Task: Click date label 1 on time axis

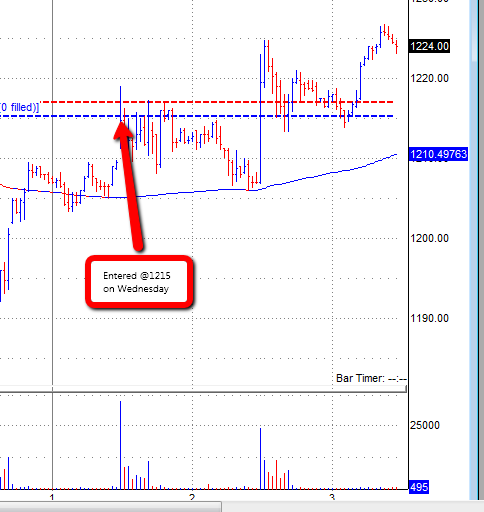Action: (52, 498)
